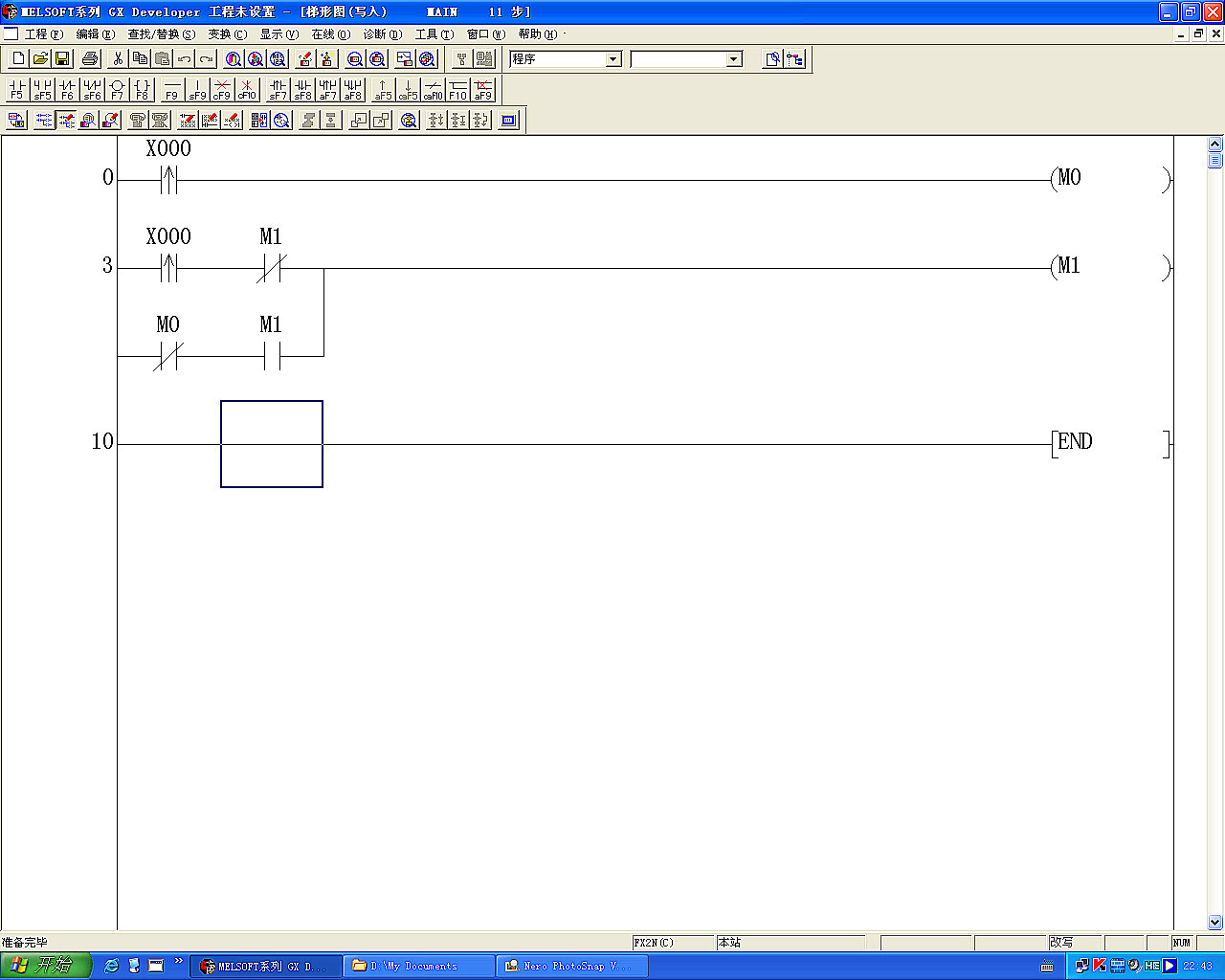Toggle write mode in ladder toolbar
This screenshot has width=1225, height=980.
pyautogui.click(x=66, y=121)
